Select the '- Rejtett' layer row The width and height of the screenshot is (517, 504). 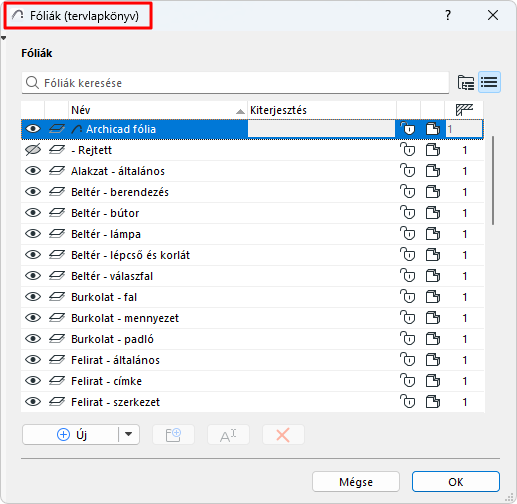[x=252, y=150]
